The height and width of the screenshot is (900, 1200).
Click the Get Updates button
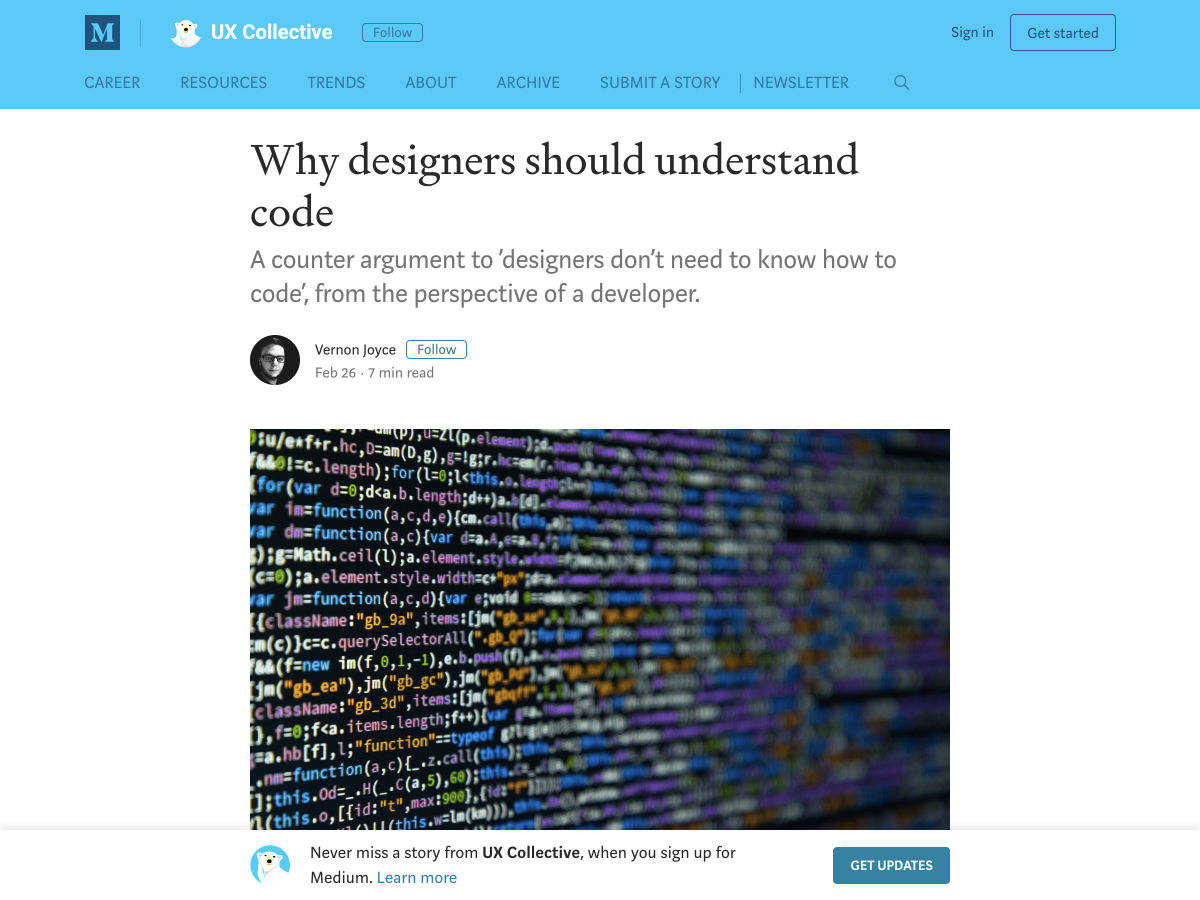(x=891, y=865)
